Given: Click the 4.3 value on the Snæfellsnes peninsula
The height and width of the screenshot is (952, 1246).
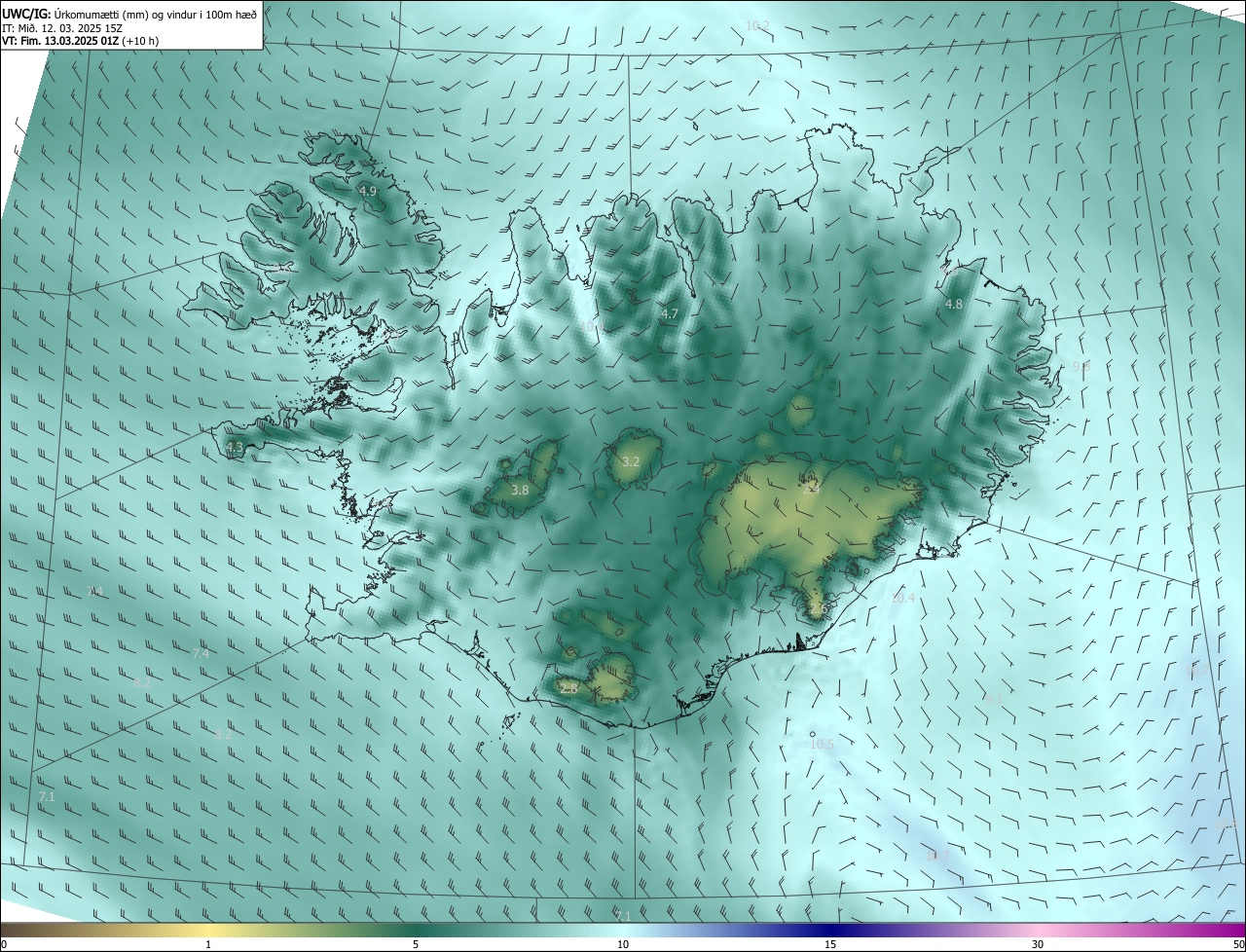Looking at the screenshot, I should click(x=235, y=447).
